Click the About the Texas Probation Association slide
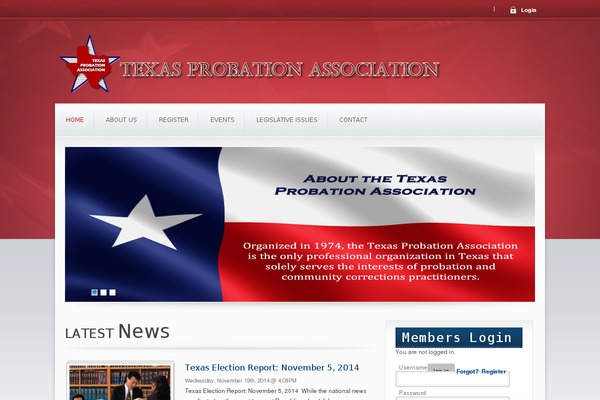The height and width of the screenshot is (400, 600). [x=300, y=224]
